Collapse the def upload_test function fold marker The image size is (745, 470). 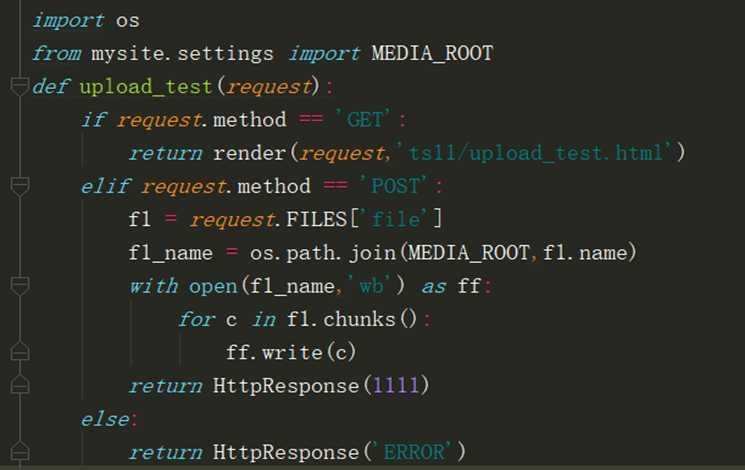19,86
